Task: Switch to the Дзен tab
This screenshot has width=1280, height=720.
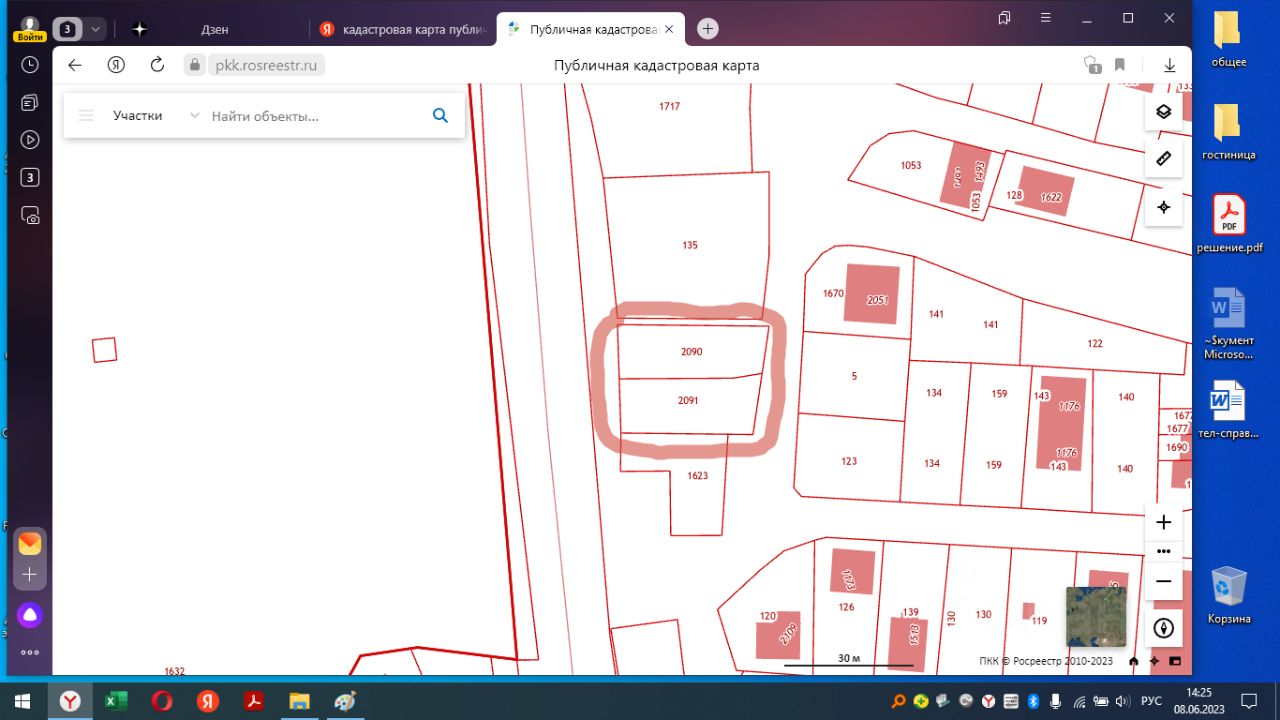Action: pos(214,29)
